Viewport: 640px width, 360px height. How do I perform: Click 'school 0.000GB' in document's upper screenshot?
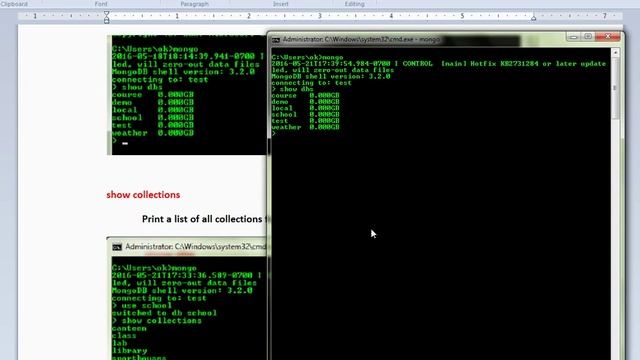click(x=153, y=118)
